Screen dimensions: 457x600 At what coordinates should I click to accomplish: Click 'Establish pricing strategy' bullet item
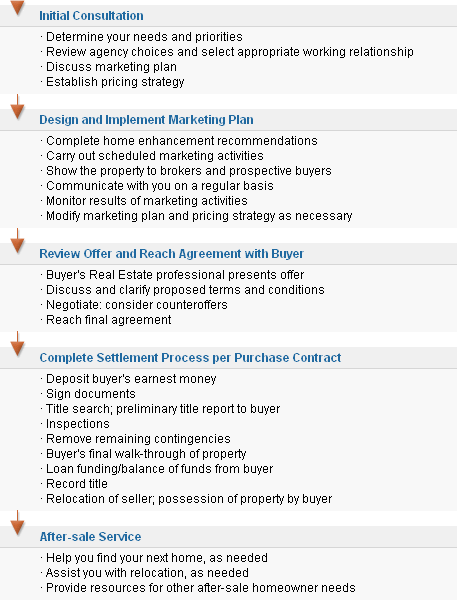115,82
